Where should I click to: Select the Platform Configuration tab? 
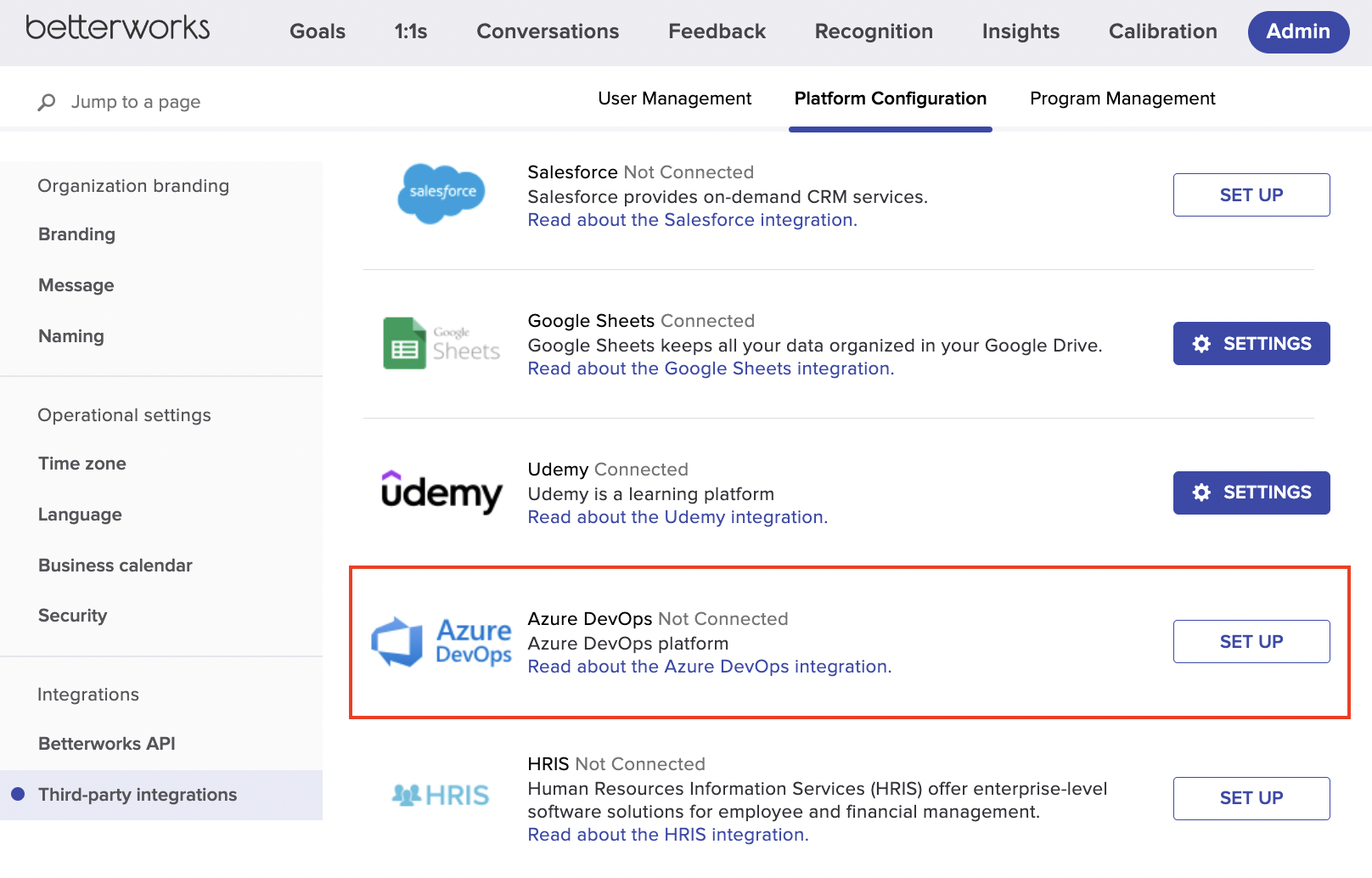click(891, 98)
